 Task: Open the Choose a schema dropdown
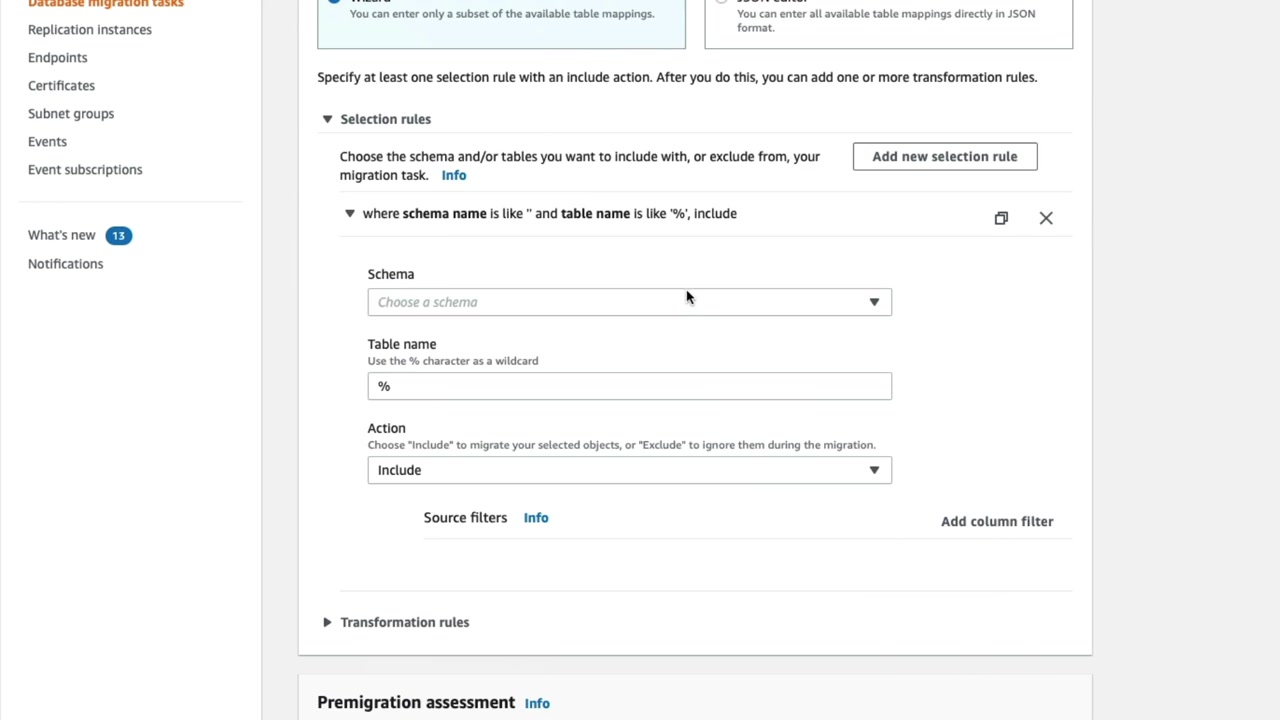(x=629, y=302)
